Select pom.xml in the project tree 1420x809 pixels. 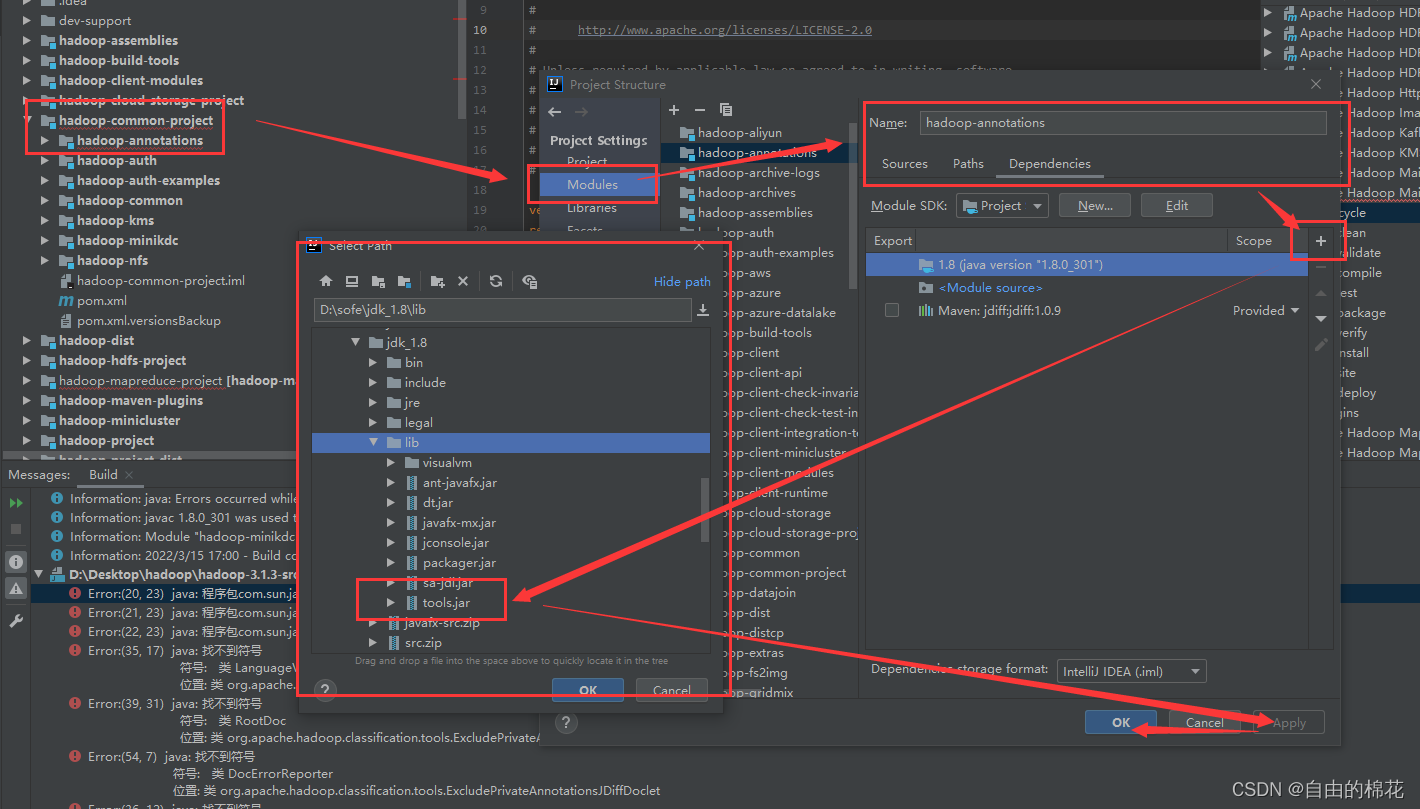102,300
